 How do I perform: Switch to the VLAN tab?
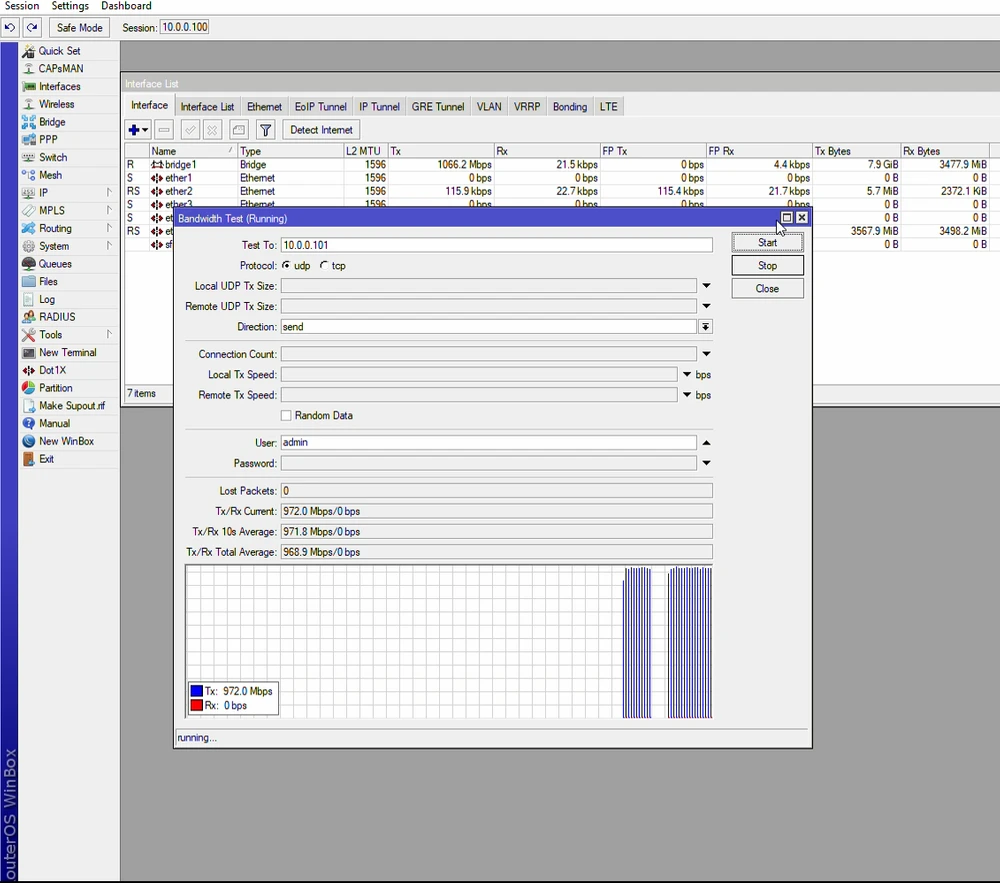tap(488, 106)
